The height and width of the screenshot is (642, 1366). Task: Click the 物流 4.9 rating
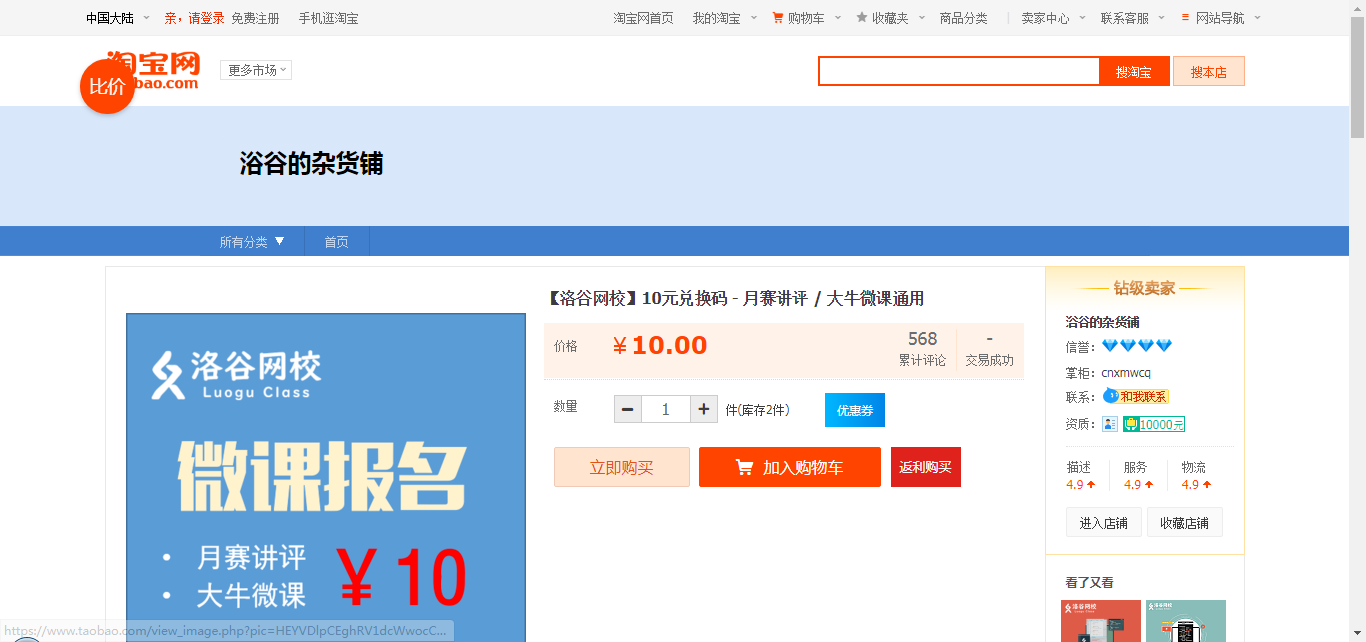click(1196, 475)
